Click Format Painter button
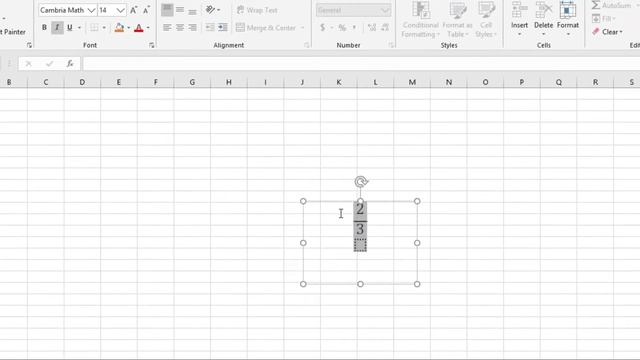The height and width of the screenshot is (360, 640). [x=13, y=32]
